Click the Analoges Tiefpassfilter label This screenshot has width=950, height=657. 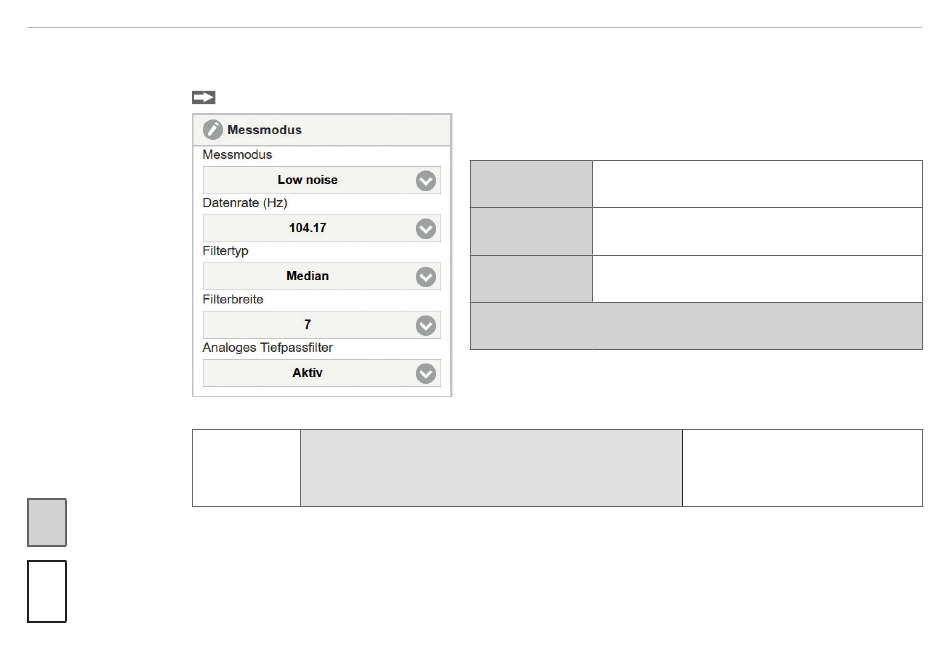tap(267, 347)
